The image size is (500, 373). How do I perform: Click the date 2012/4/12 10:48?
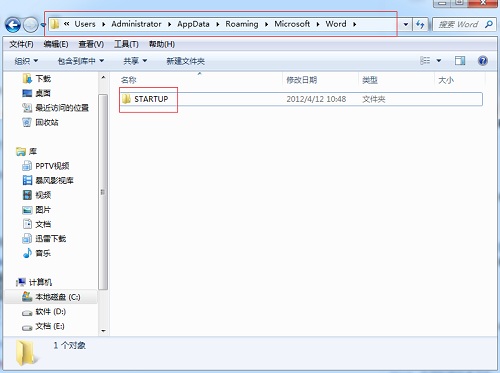tap(316, 99)
